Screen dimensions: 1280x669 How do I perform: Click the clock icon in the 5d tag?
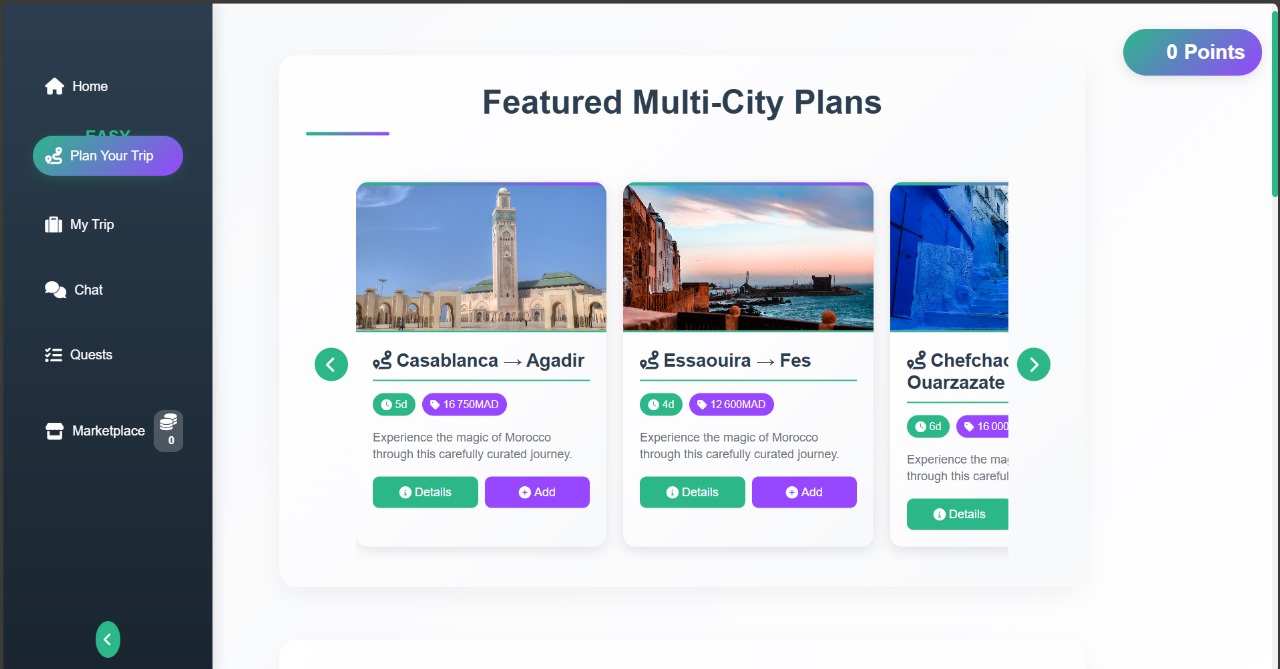coord(386,405)
